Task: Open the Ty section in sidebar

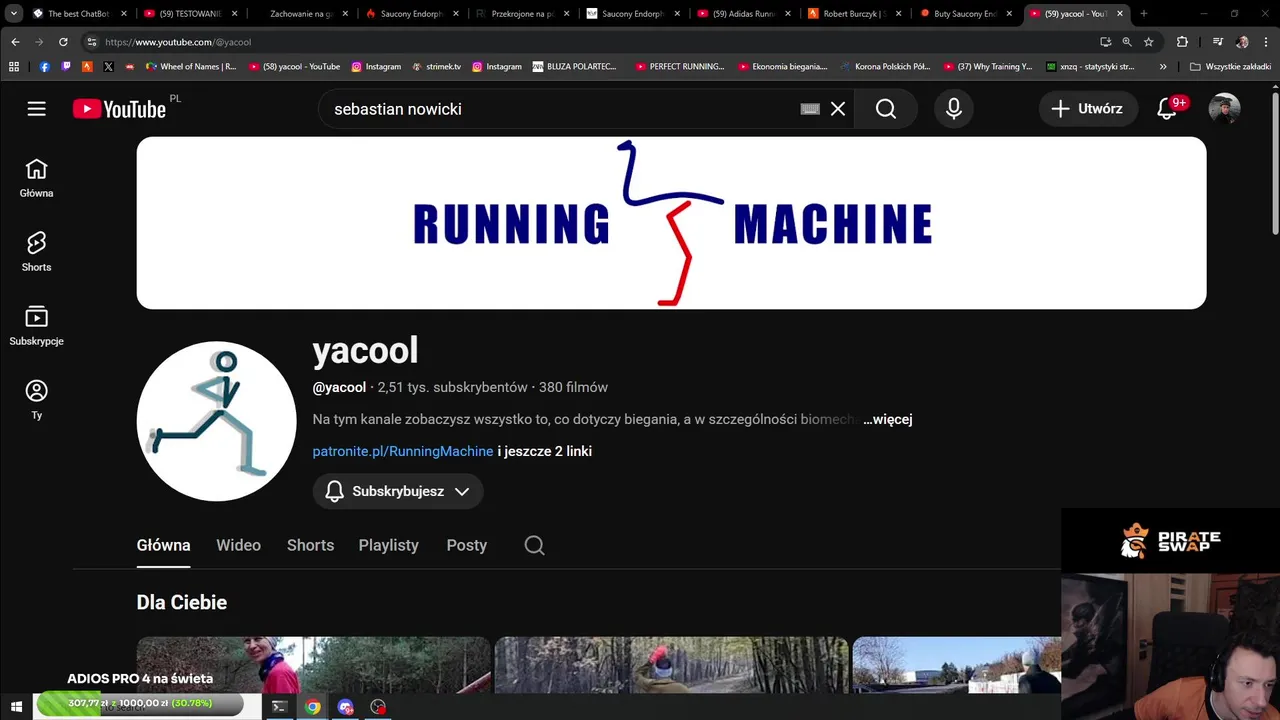Action: click(37, 400)
